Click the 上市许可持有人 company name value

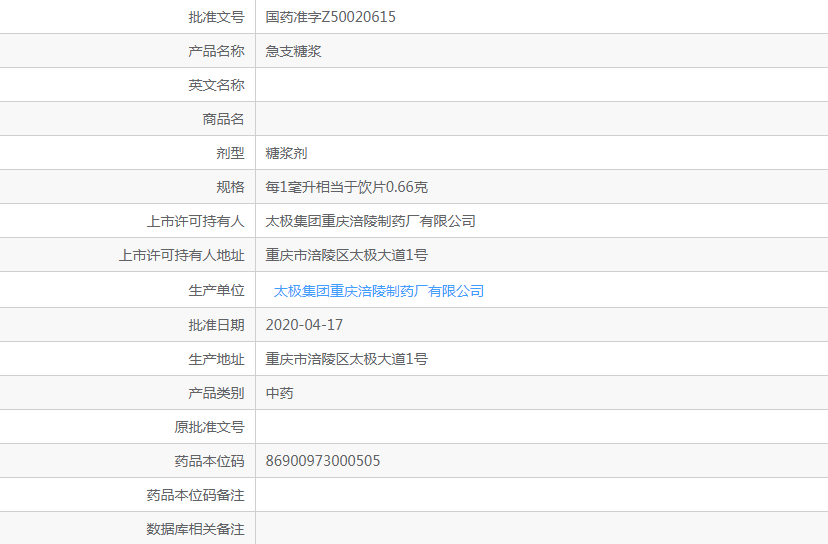[370, 221]
